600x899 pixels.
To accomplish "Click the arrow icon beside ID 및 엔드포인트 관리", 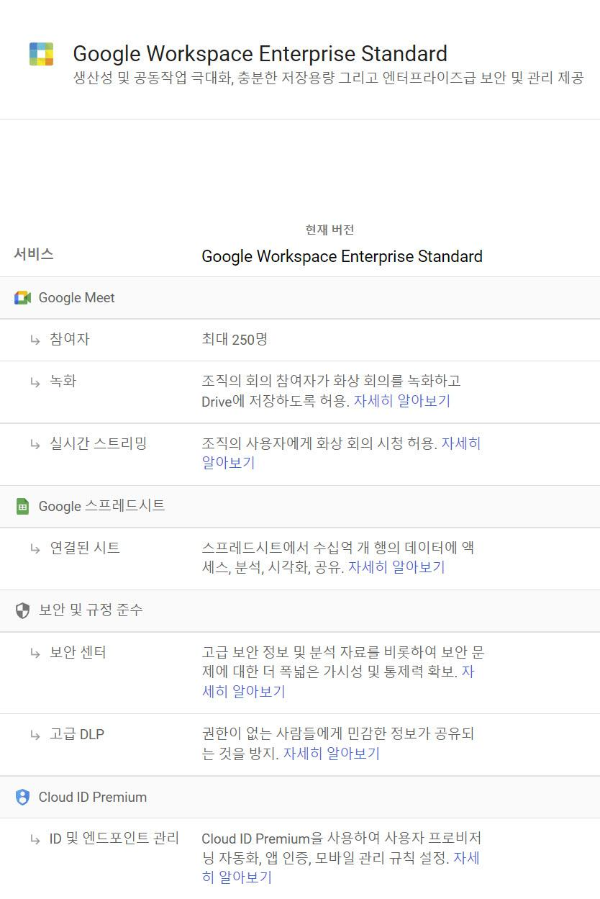I will (35, 839).
